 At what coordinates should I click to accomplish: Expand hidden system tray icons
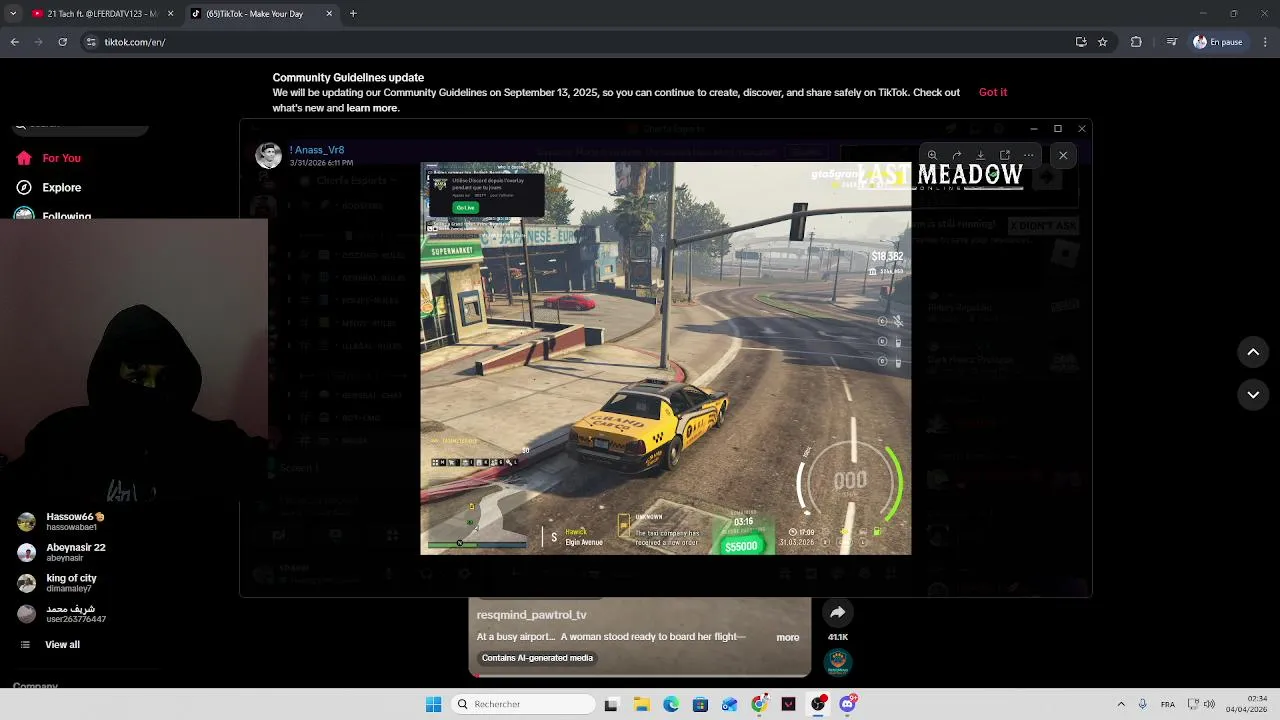tap(1121, 704)
